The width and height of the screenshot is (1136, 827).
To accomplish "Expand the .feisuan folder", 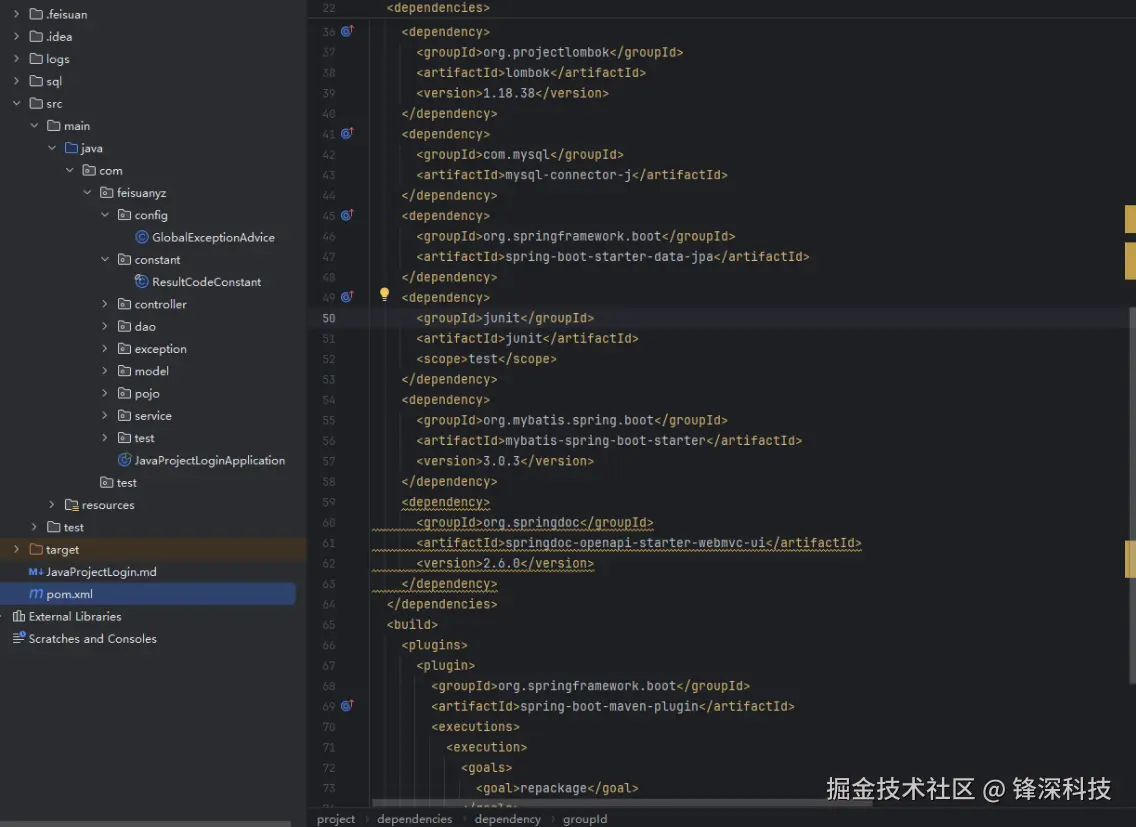I will [16, 14].
